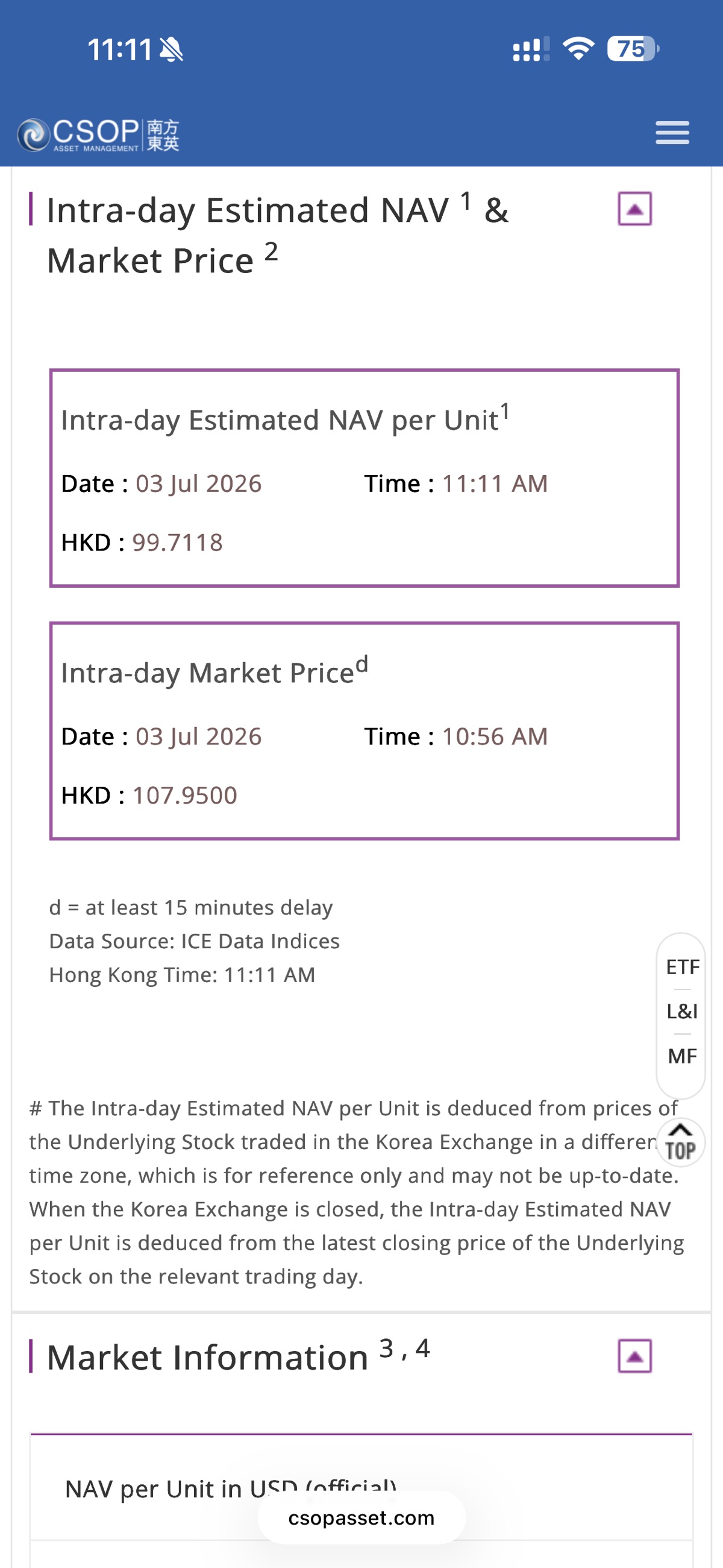The image size is (723, 1568).
Task: Select the market price 107.9500
Action: click(185, 795)
